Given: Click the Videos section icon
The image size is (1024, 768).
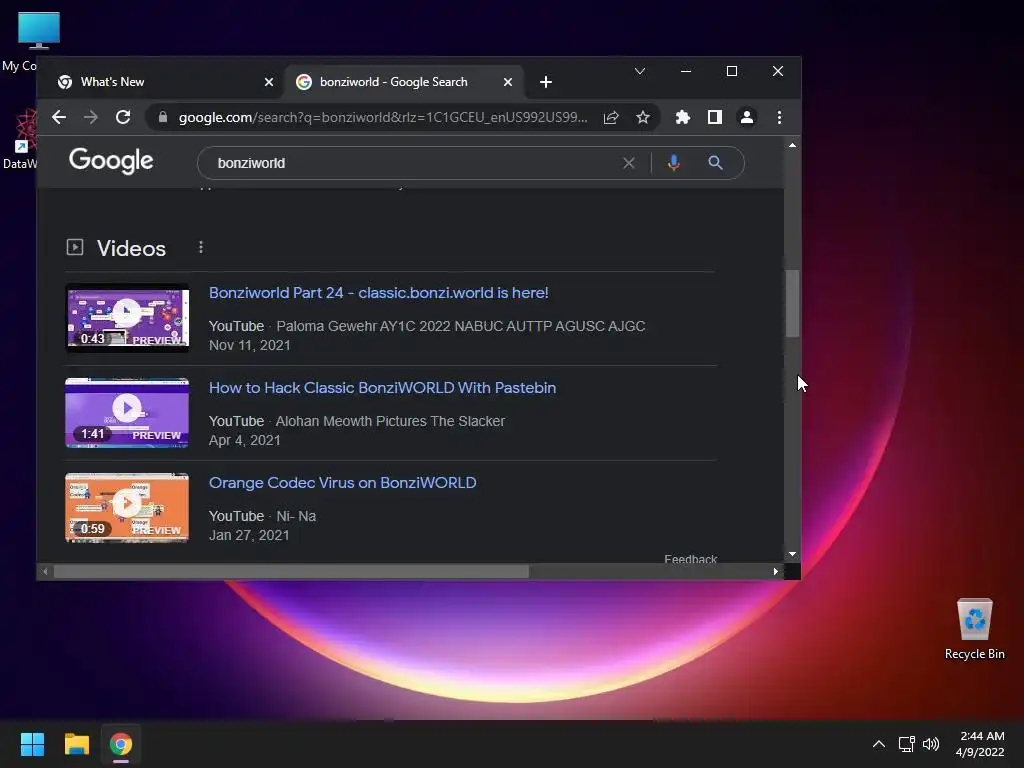Looking at the screenshot, I should click(74, 247).
